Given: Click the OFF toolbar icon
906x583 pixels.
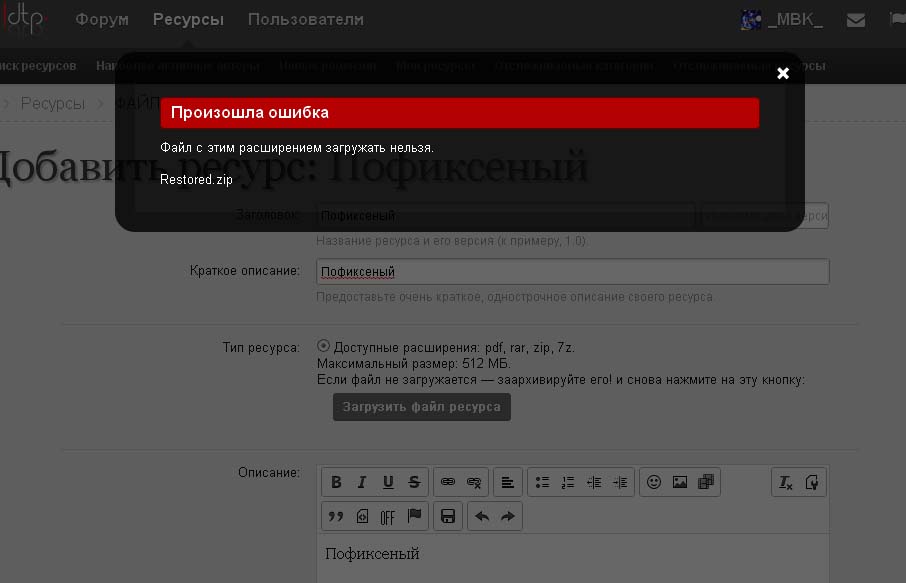Looking at the screenshot, I should pyautogui.click(x=388, y=516).
